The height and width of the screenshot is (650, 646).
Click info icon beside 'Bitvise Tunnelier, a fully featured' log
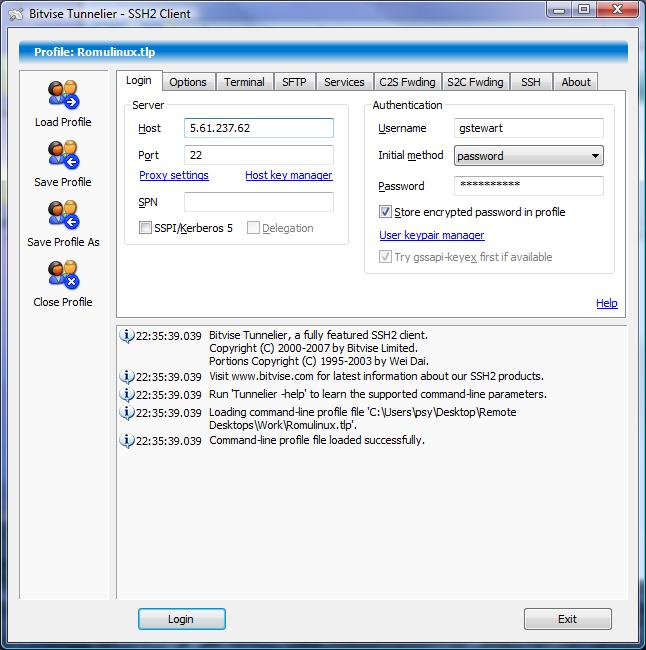pos(126,335)
